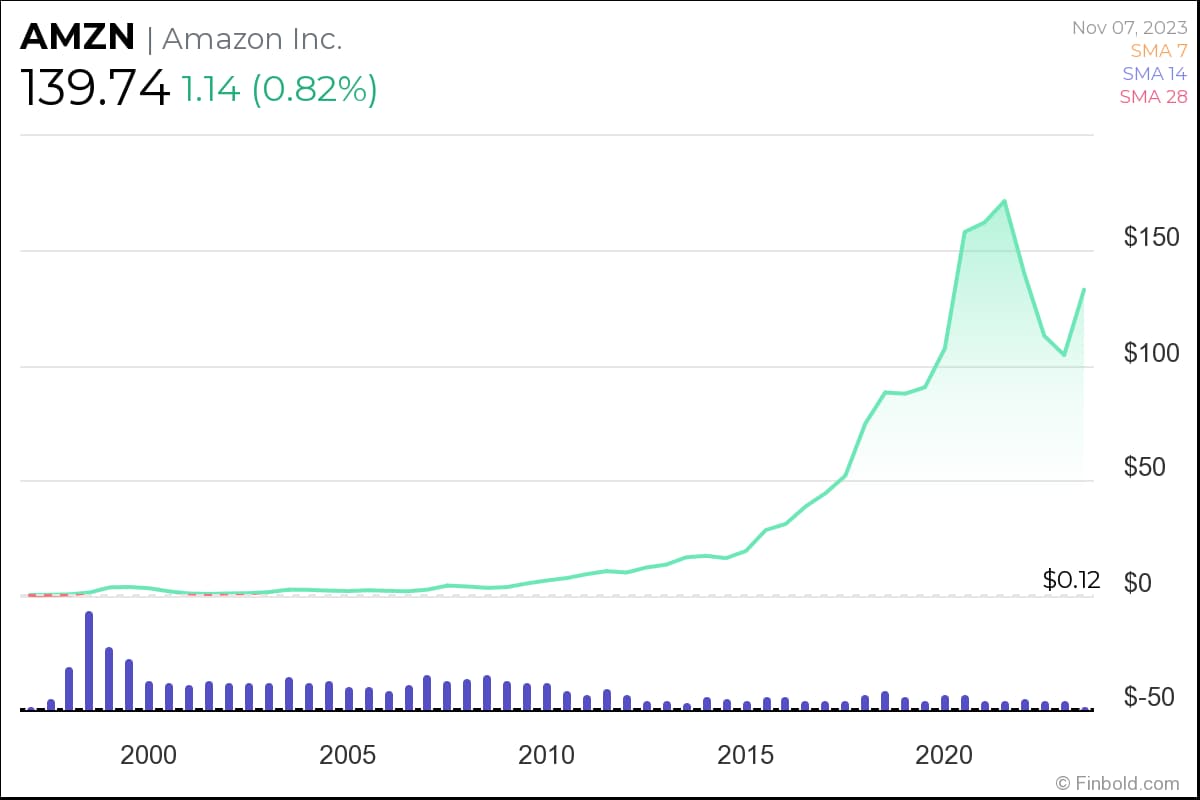This screenshot has width=1200, height=800.
Task: Click the current price 139.74
Action: tap(95, 90)
